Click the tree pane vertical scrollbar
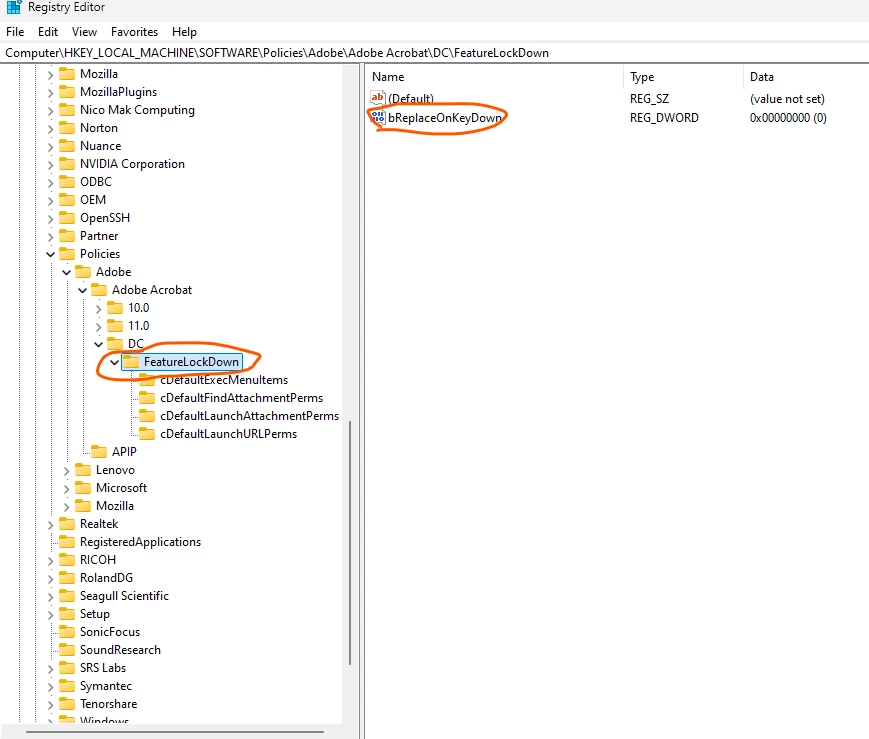 pyautogui.click(x=350, y=542)
